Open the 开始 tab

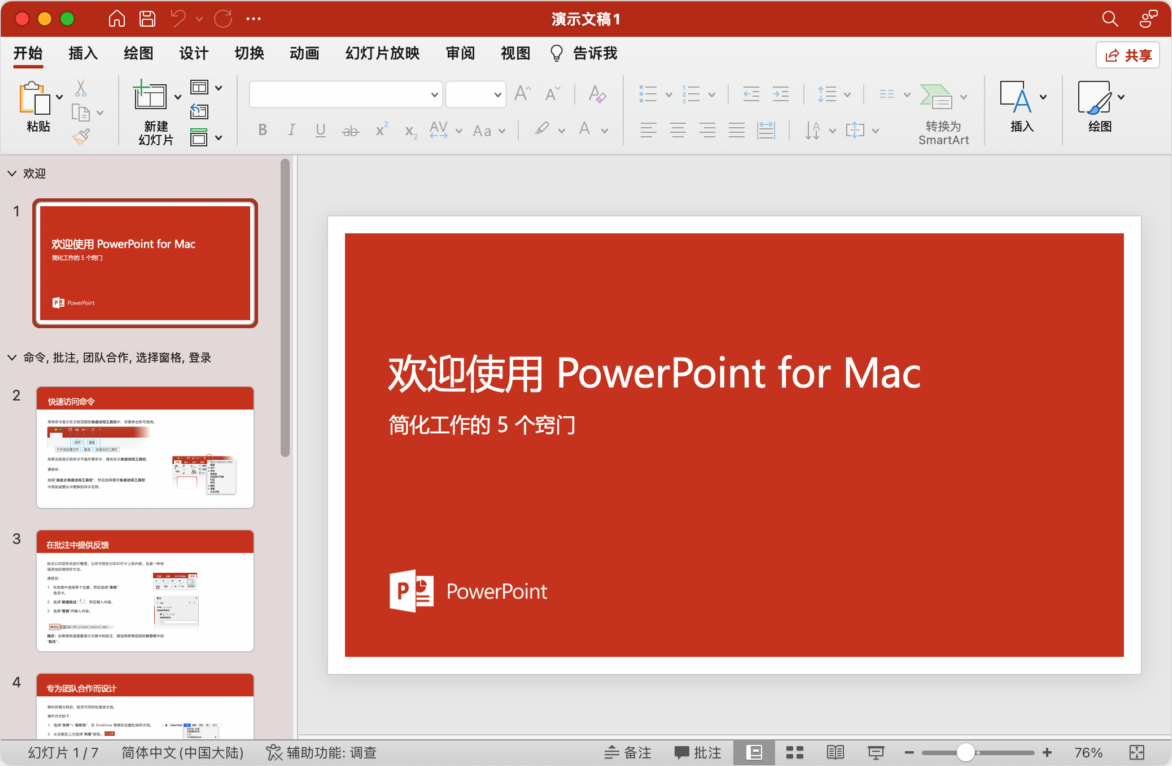28,53
